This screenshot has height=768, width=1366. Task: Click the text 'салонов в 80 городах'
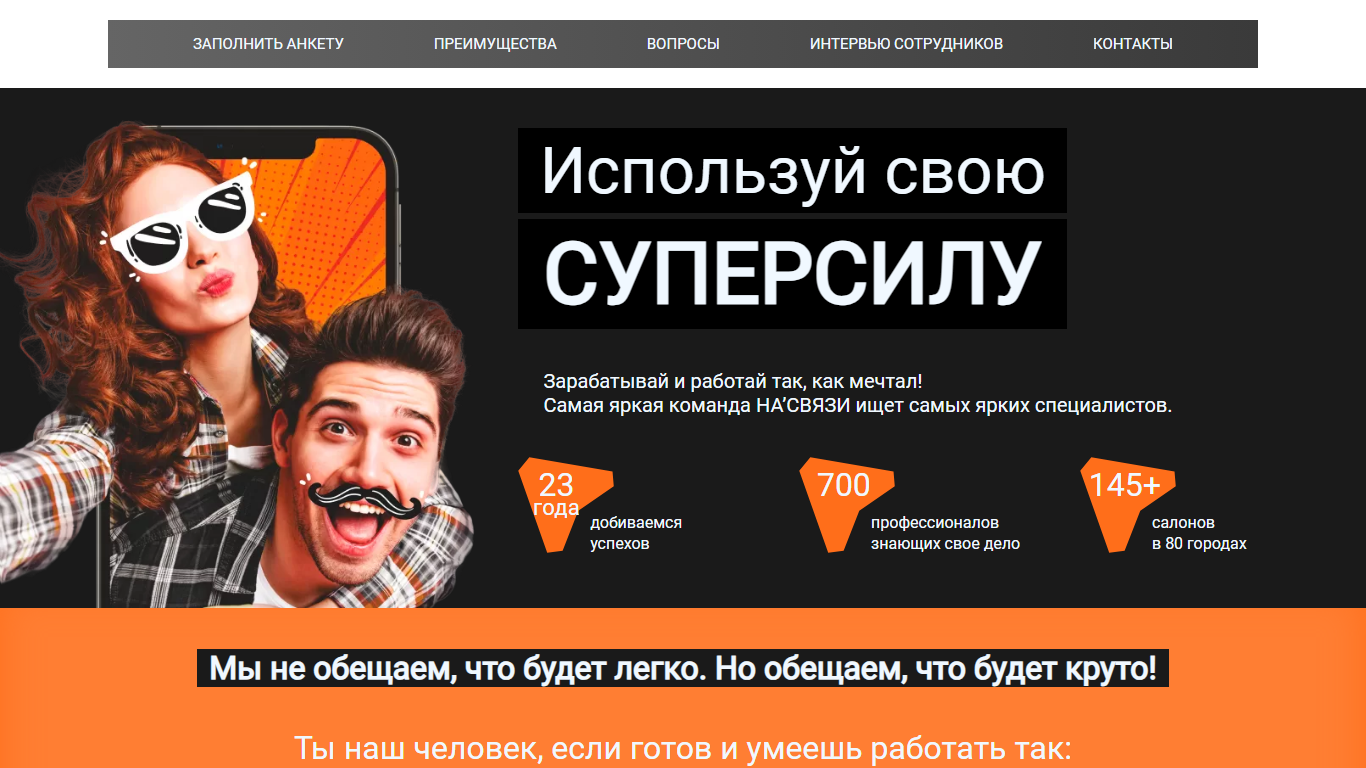tap(1199, 533)
